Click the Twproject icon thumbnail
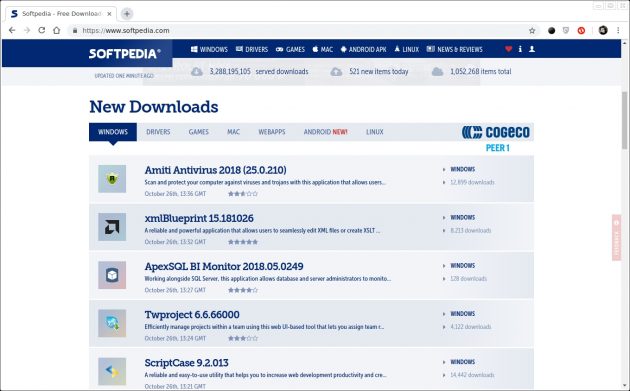 click(112, 323)
